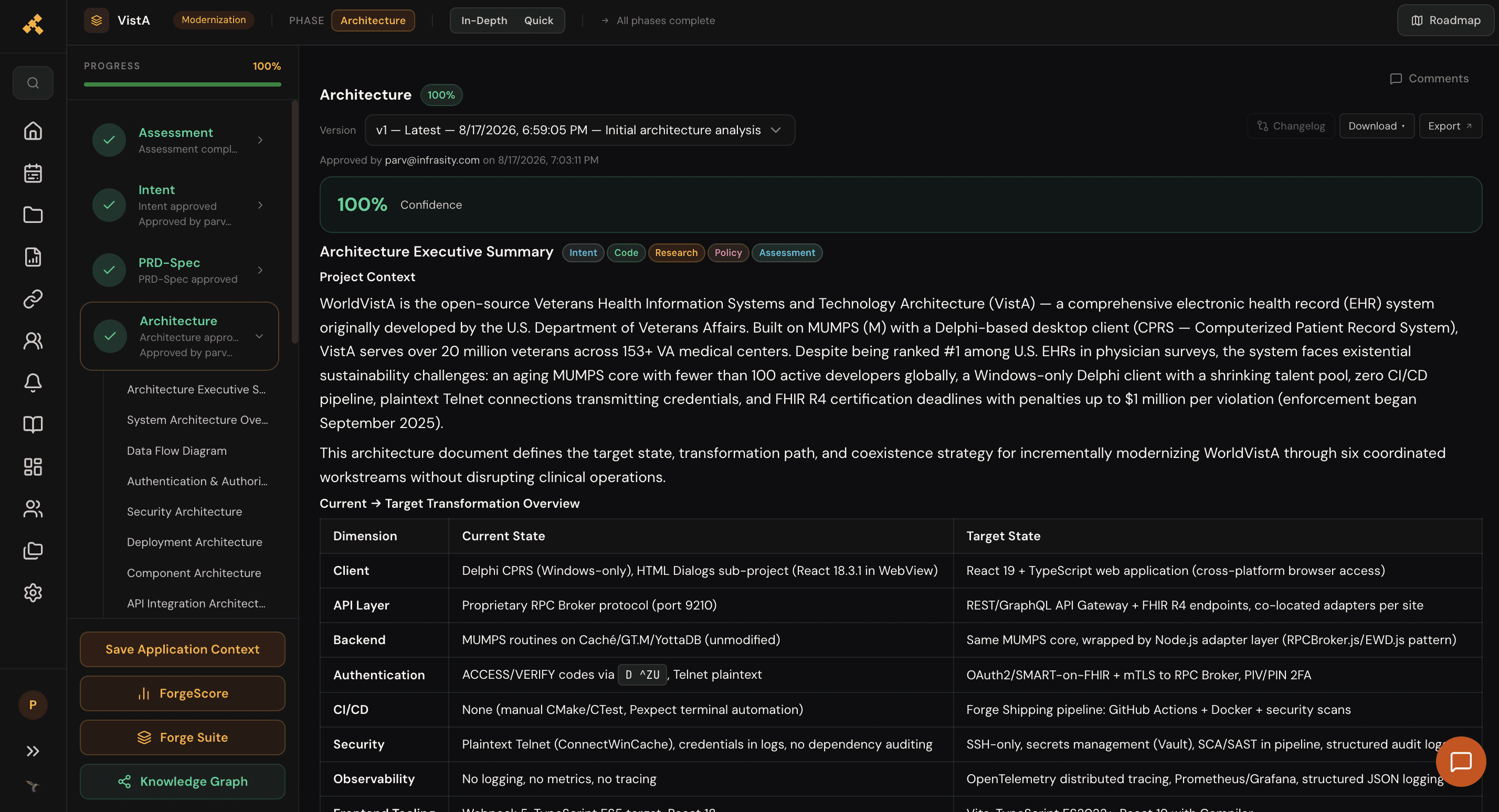The image size is (1499, 812).
Task: Switch to In-Depth mode
Action: (484, 20)
